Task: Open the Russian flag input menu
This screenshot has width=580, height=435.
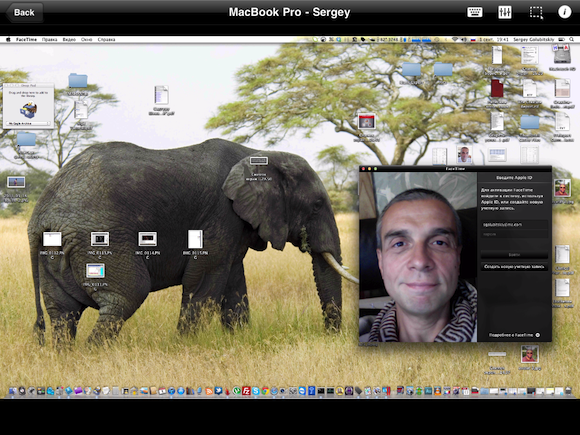Action: (473, 39)
